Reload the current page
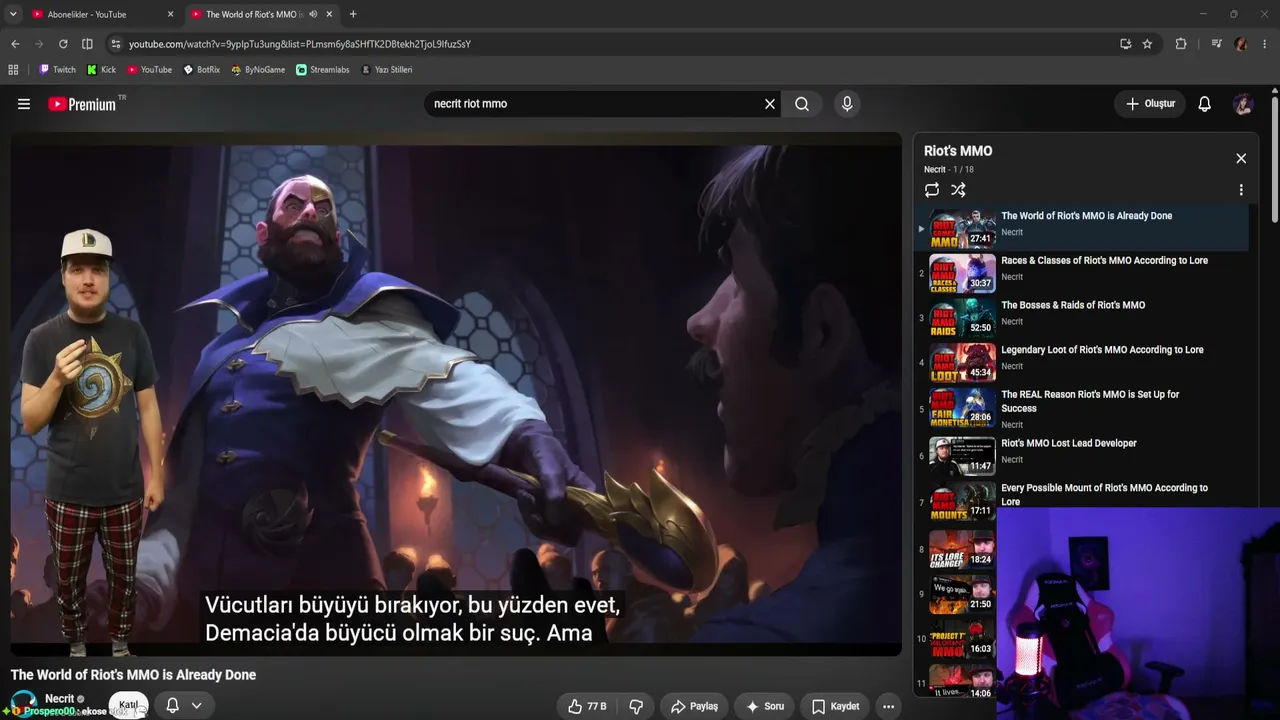Viewport: 1280px width, 720px height. tap(63, 44)
